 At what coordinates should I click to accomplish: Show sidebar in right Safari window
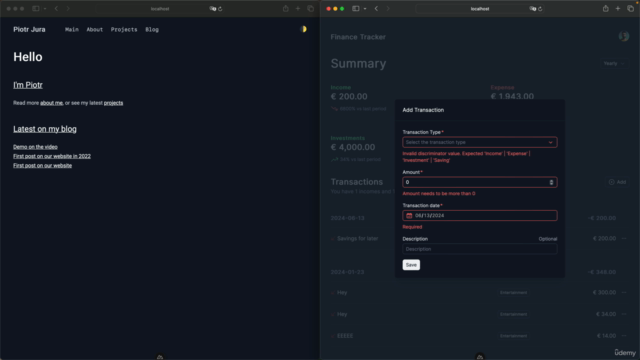click(356, 9)
